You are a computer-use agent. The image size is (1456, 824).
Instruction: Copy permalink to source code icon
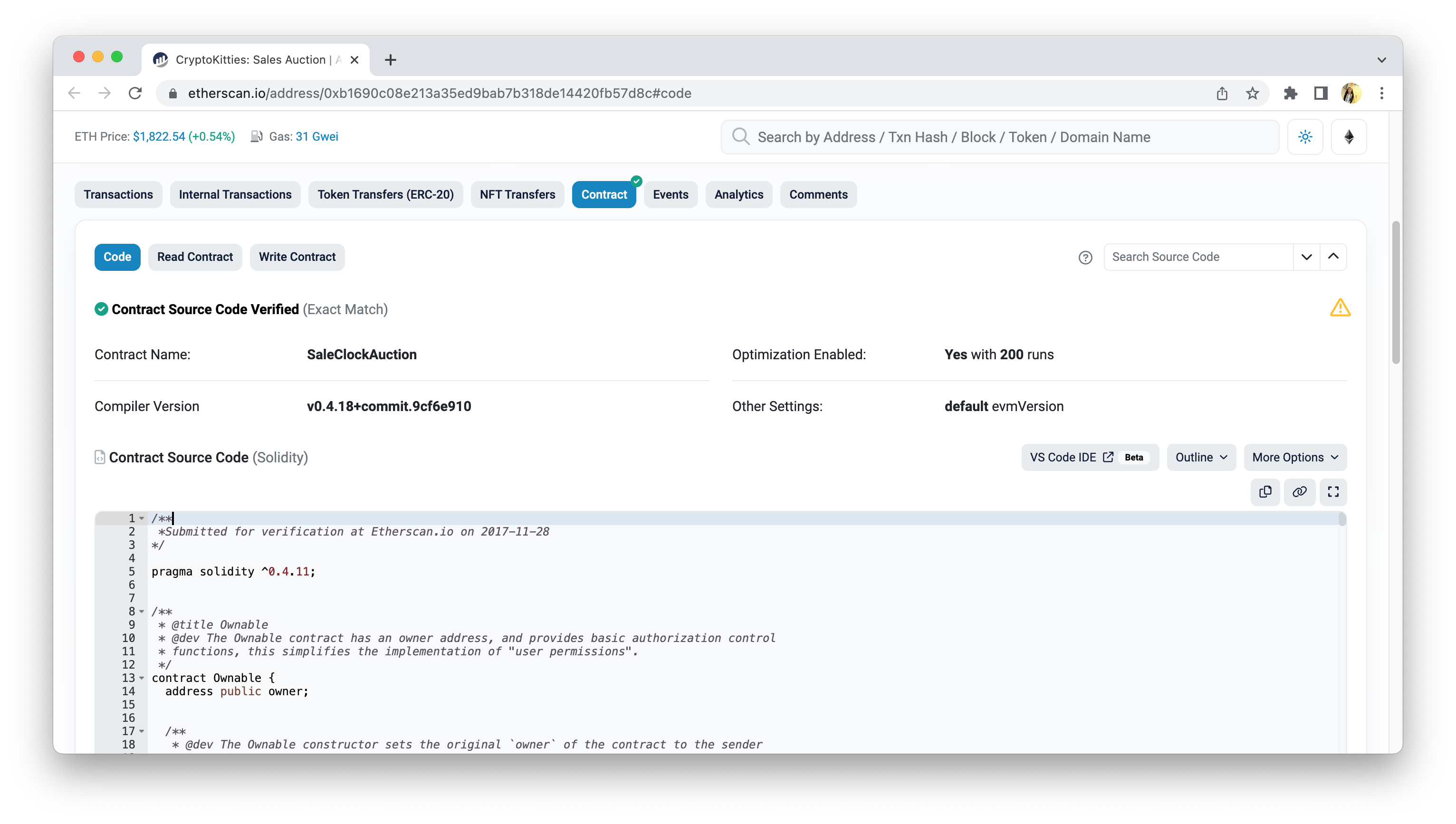[1299, 492]
